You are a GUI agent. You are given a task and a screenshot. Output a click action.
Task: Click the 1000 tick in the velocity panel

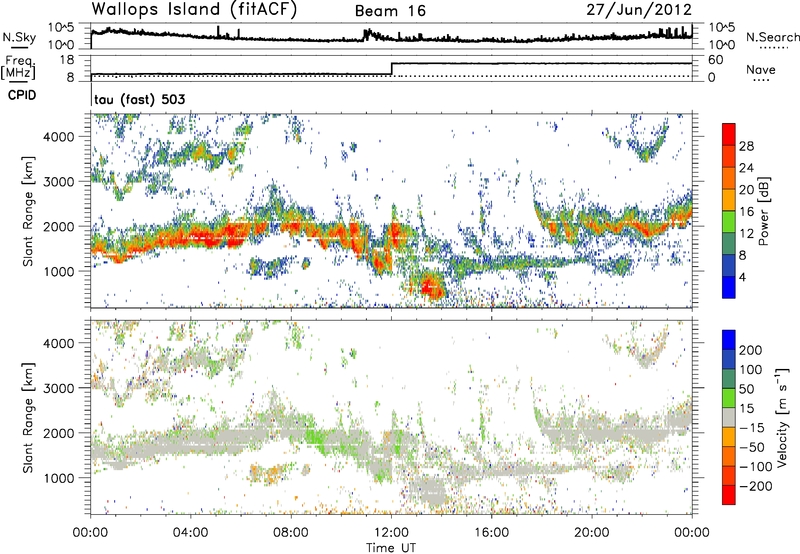pos(58,477)
